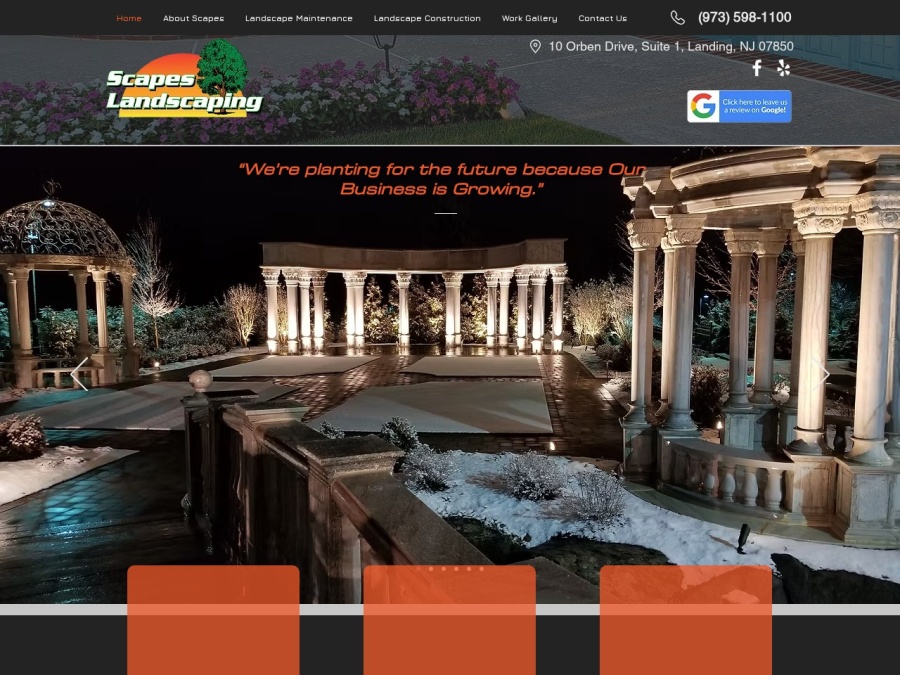
Task: Select the last slideshow pagination dot
Action: [482, 569]
